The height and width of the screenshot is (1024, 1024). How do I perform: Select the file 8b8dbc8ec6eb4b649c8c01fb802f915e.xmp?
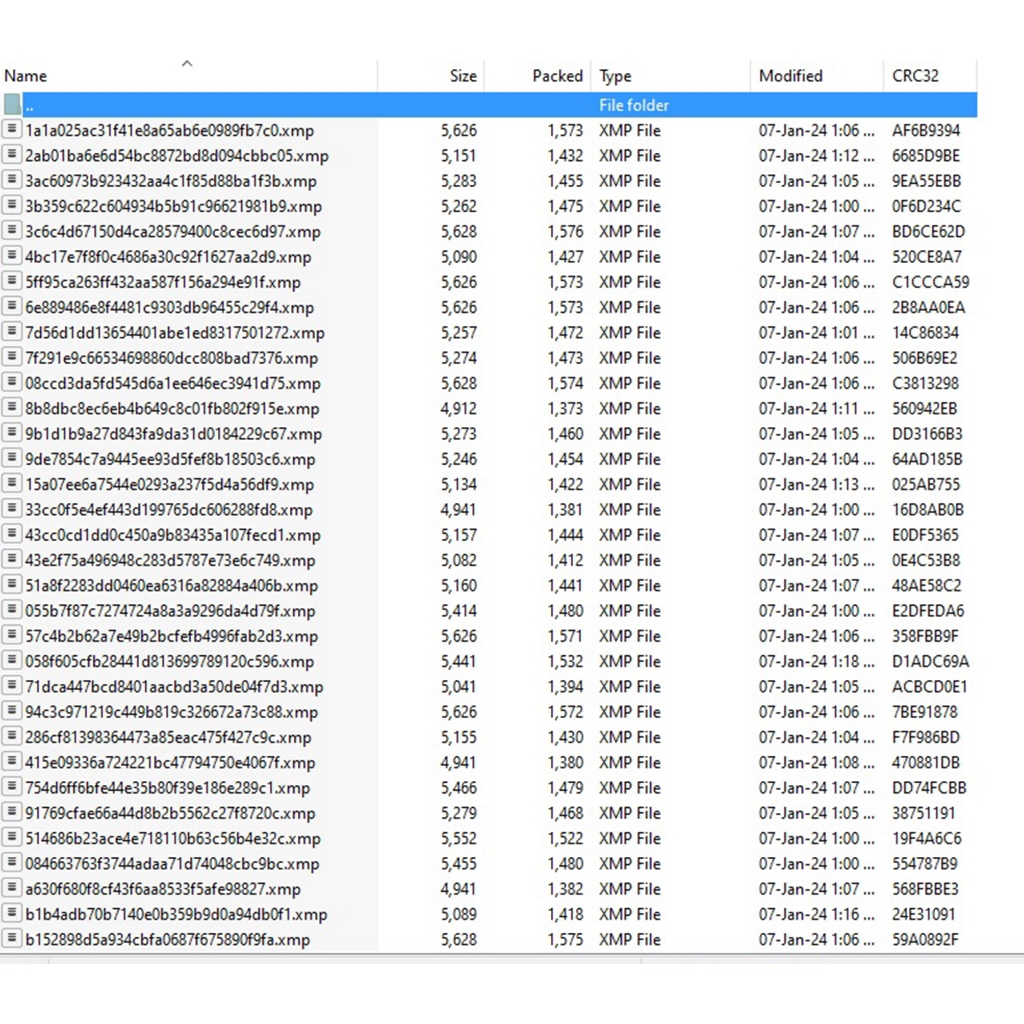(172, 408)
